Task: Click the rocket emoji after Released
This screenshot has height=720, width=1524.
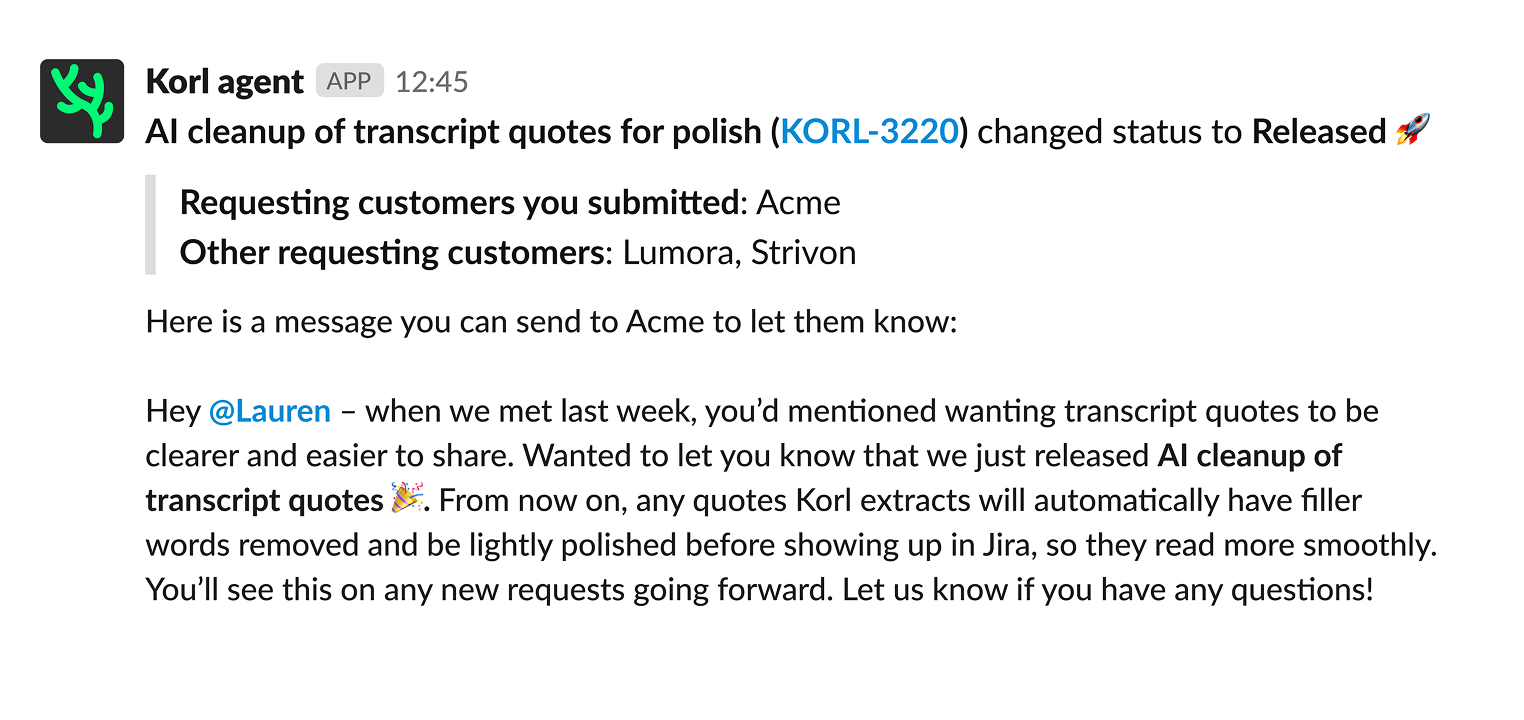Action: pos(1412,131)
